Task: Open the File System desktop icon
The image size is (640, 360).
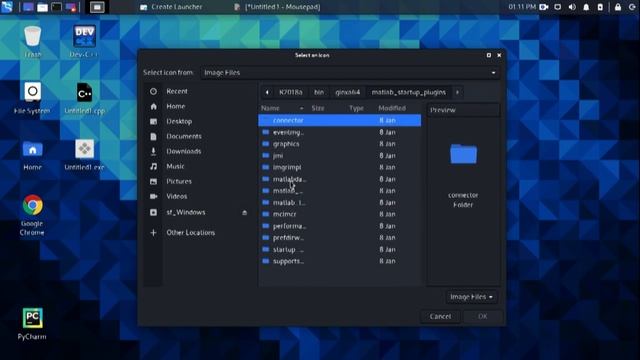Action: pos(32,93)
